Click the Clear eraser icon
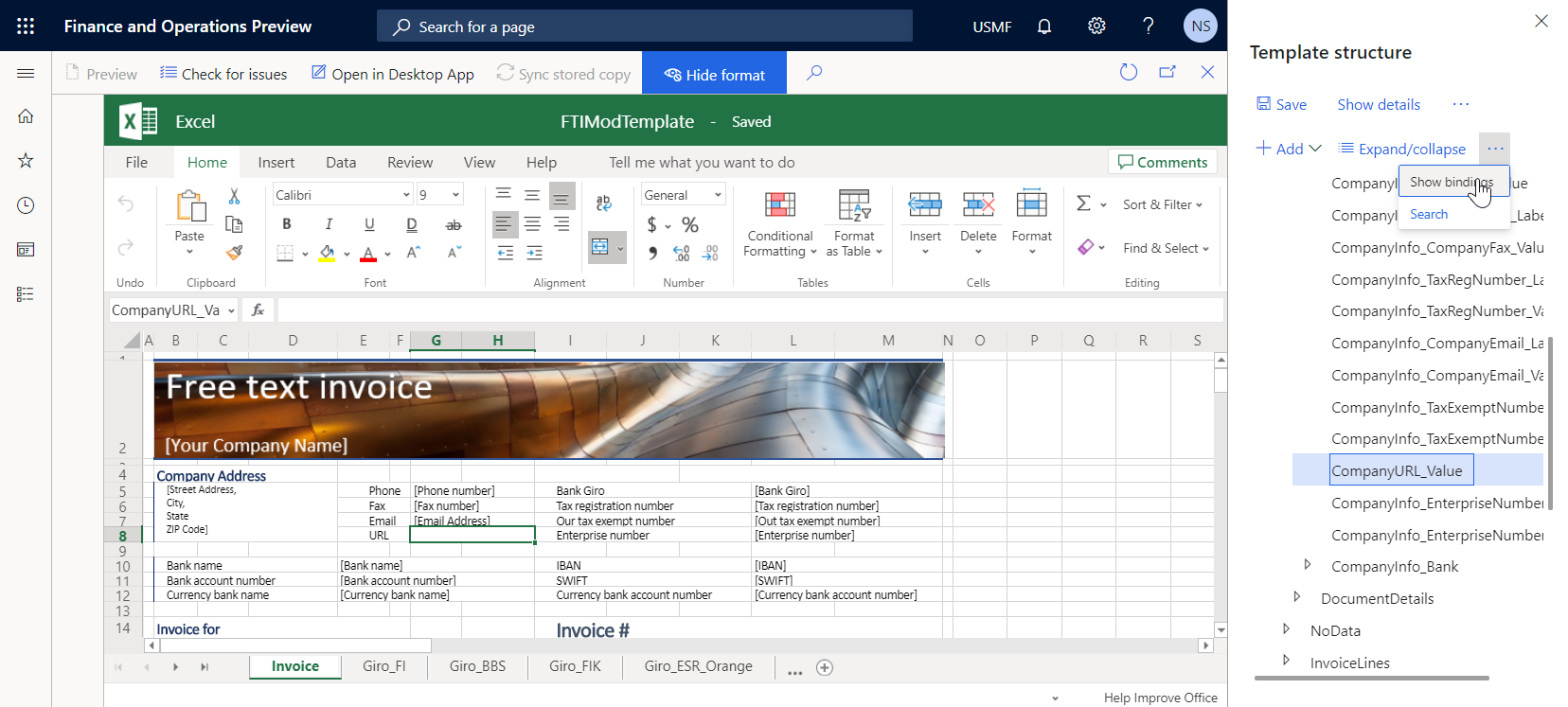The height and width of the screenshot is (707, 1568). [x=1086, y=247]
